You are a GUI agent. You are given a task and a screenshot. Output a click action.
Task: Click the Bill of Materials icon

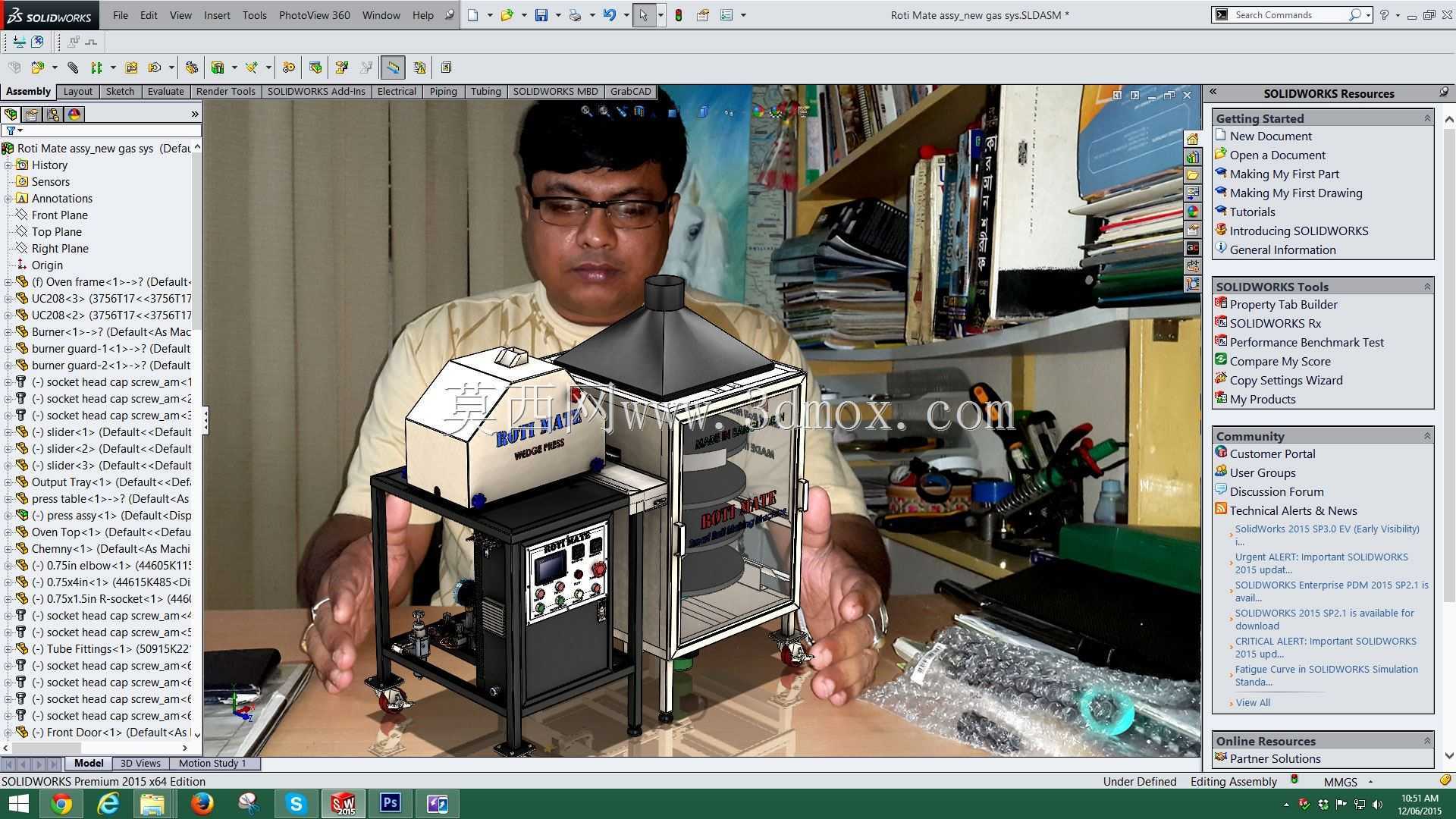point(315,67)
